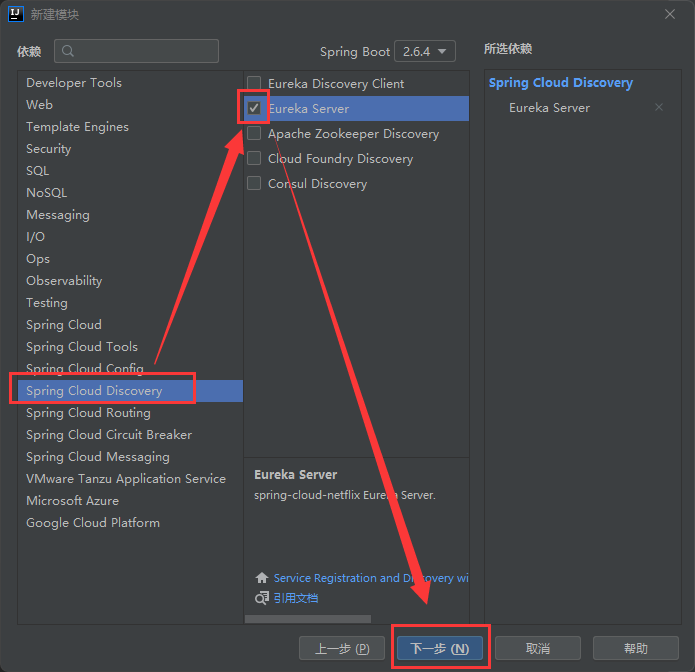Open the Spring Boot version dropdown

click(x=425, y=51)
